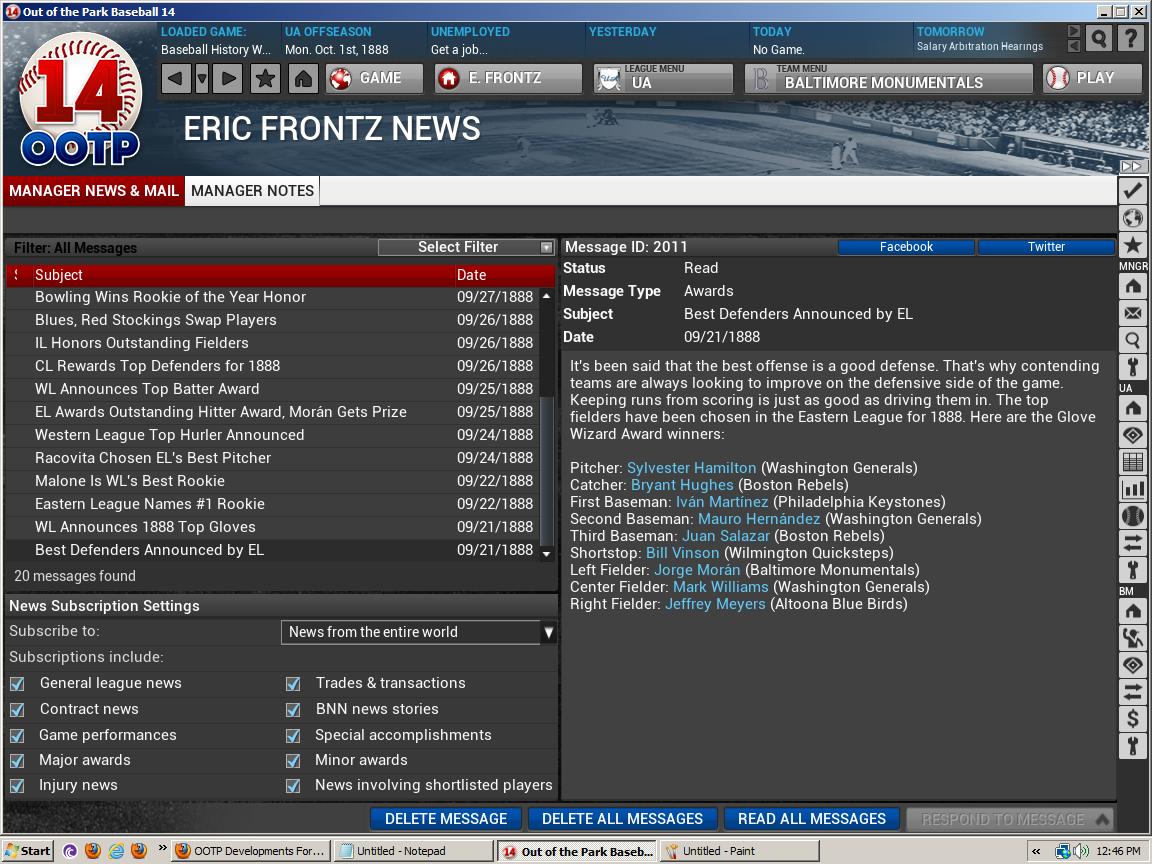
Task: Click the Delete All Messages button
Action: 622,819
